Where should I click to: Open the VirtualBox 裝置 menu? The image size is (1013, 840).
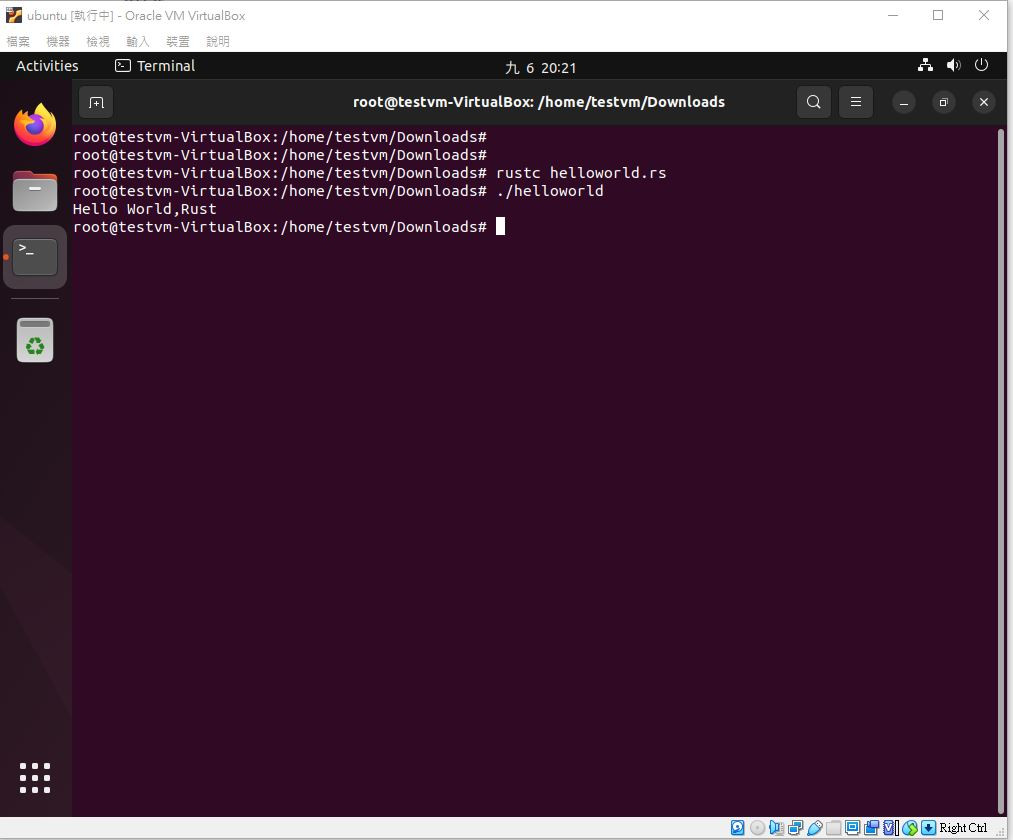(x=178, y=41)
